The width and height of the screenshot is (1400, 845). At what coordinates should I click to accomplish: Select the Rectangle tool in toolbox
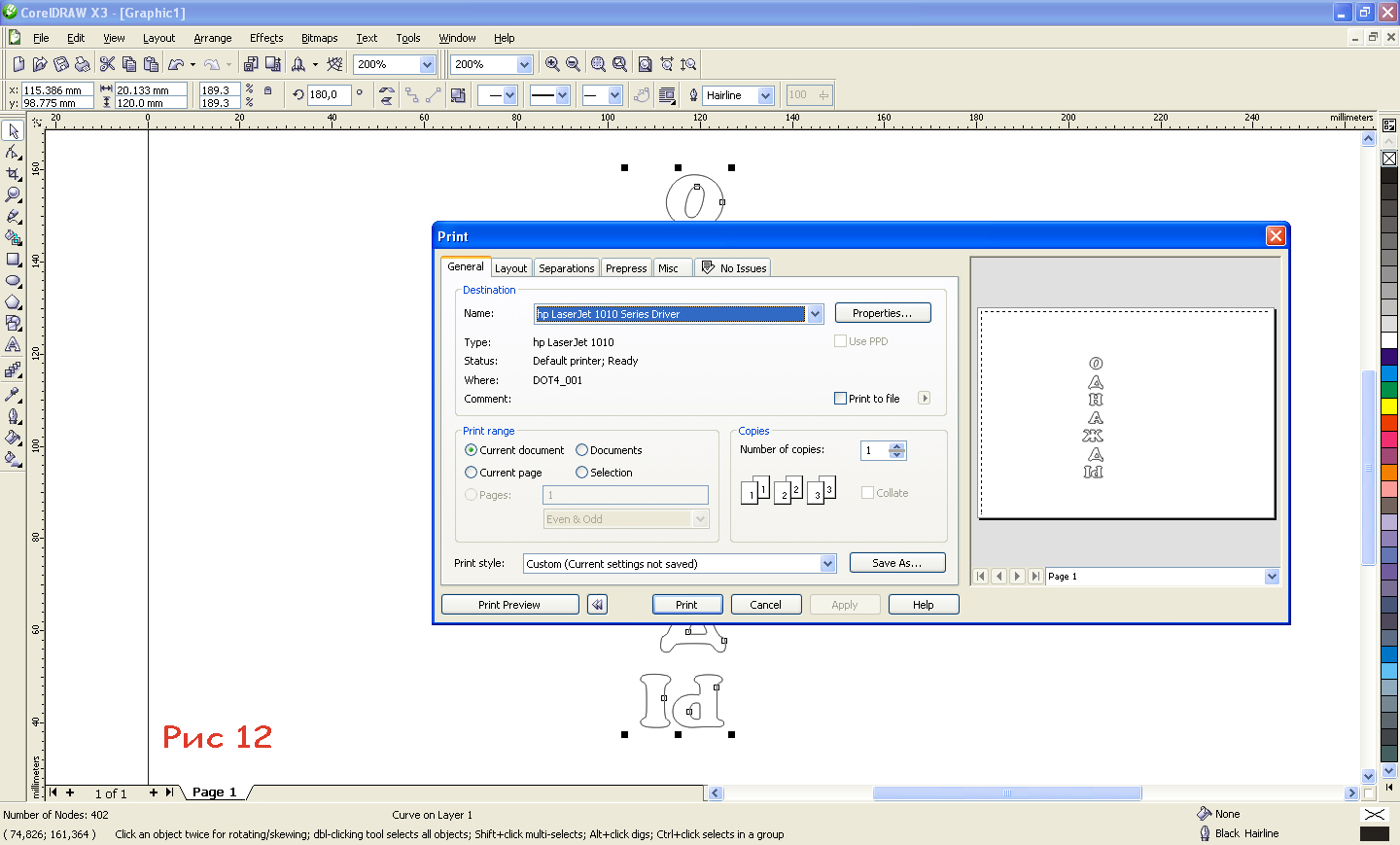(x=13, y=260)
